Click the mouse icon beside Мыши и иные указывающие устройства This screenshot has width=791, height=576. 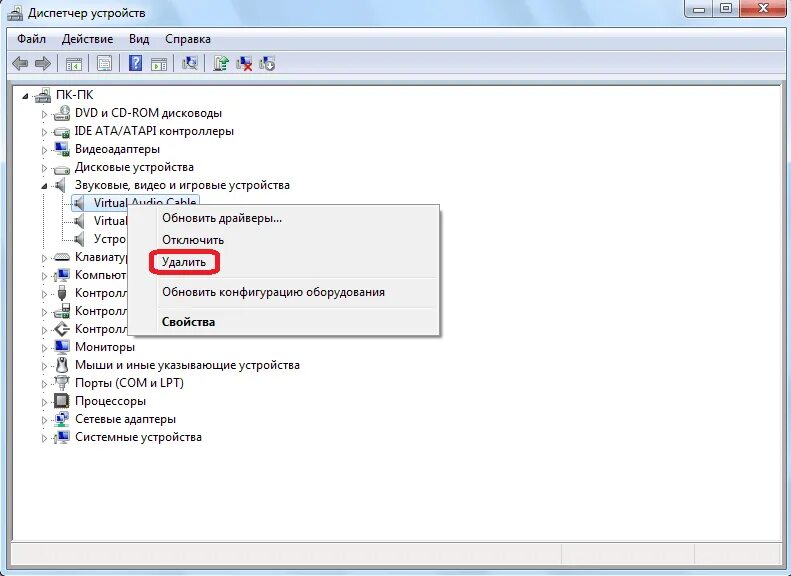(62, 365)
